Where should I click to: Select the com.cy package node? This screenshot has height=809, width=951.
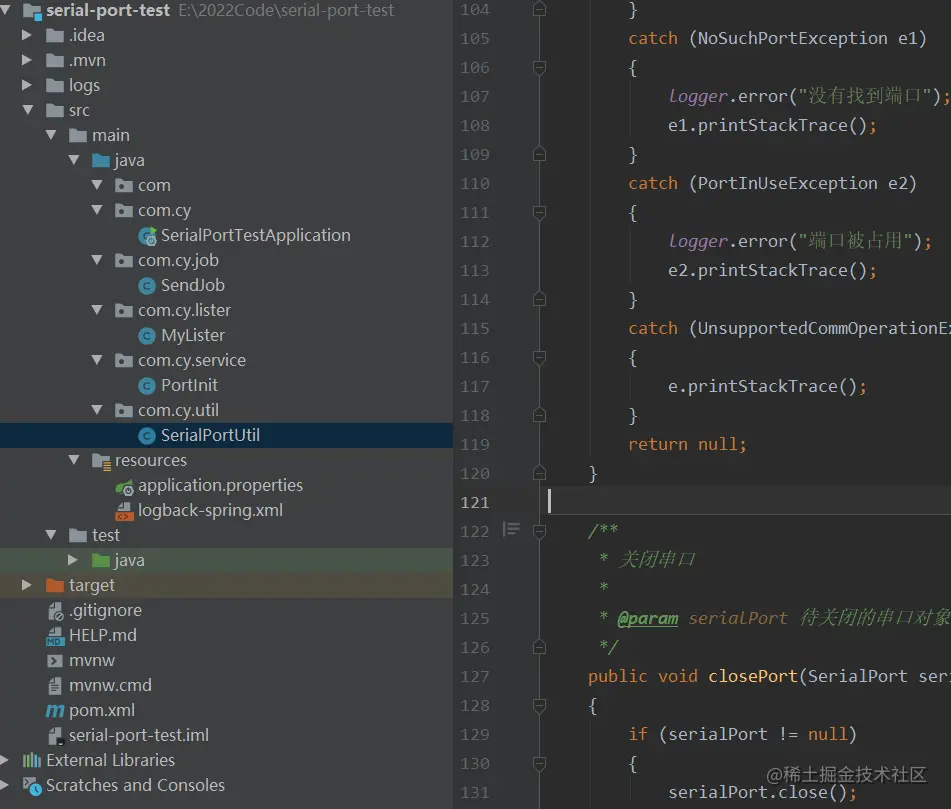coord(164,210)
